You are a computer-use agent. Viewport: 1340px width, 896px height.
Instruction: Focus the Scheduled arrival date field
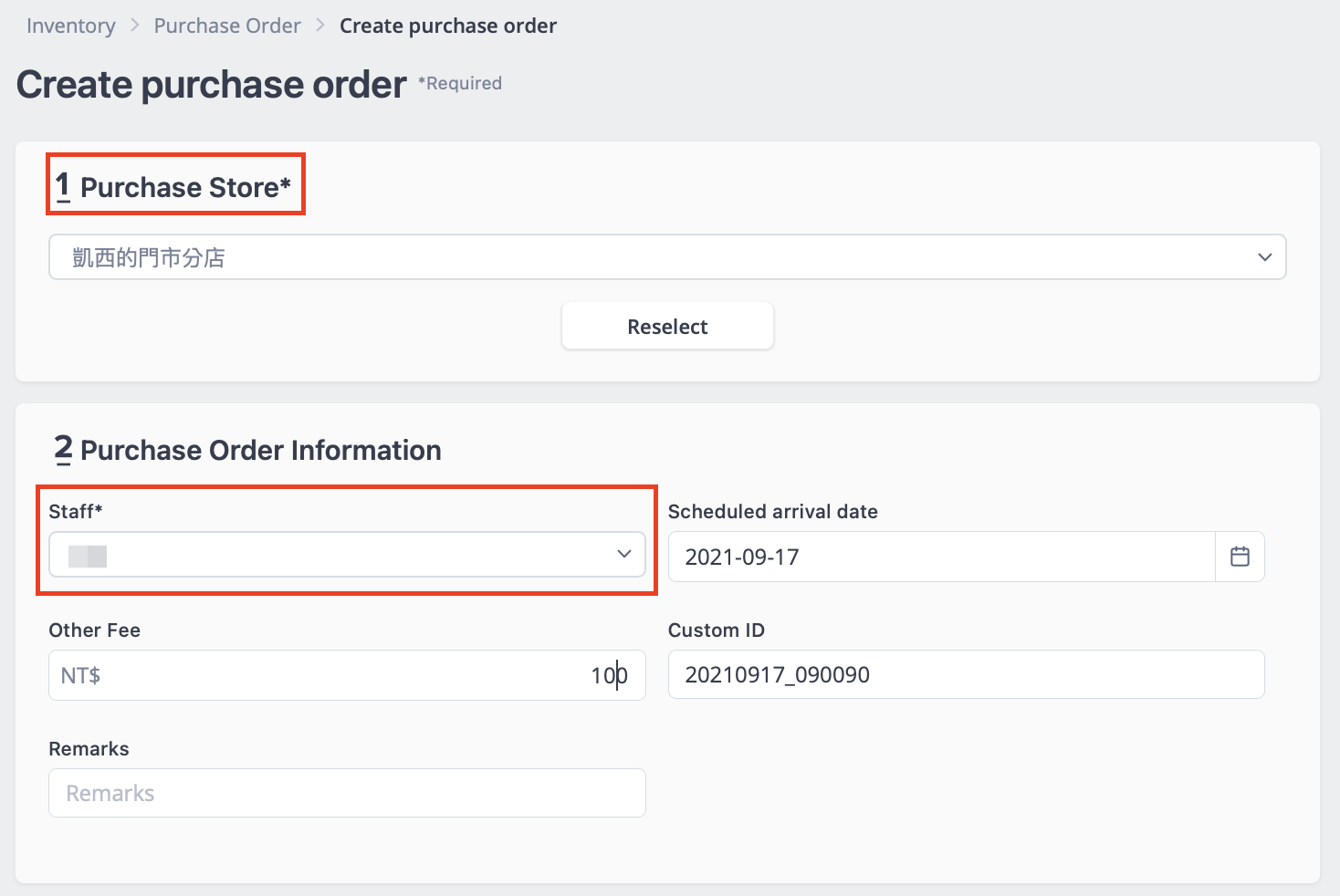pos(940,557)
